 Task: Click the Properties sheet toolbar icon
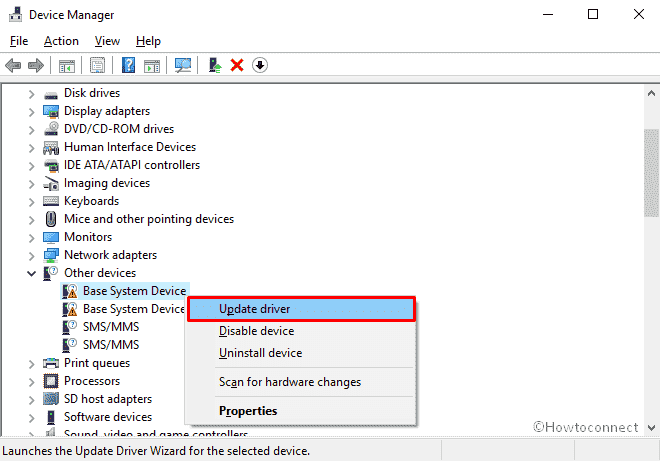point(98,65)
